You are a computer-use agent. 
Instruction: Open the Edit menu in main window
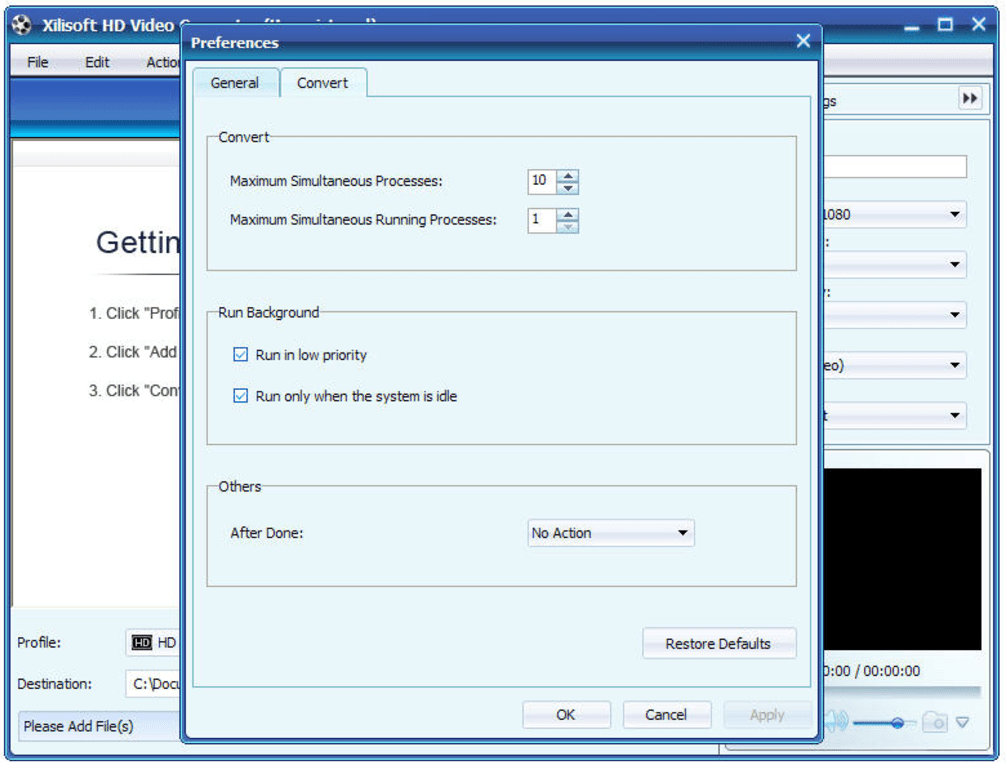click(x=97, y=62)
